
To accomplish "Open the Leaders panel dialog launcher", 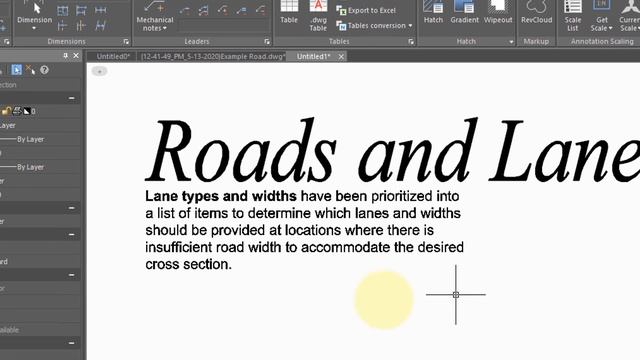I will click(x=267, y=42).
